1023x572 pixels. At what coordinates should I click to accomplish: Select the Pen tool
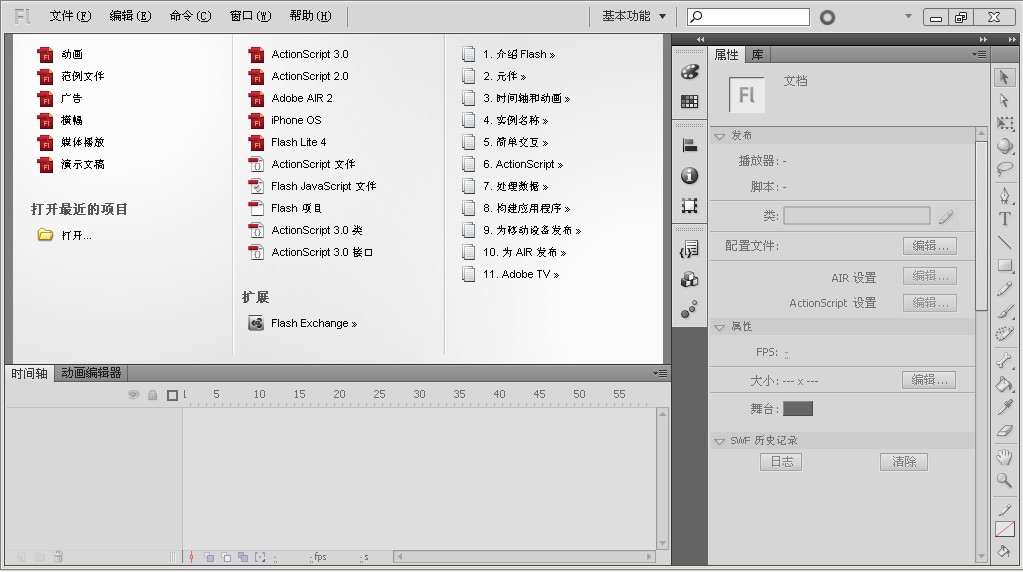click(x=1005, y=195)
